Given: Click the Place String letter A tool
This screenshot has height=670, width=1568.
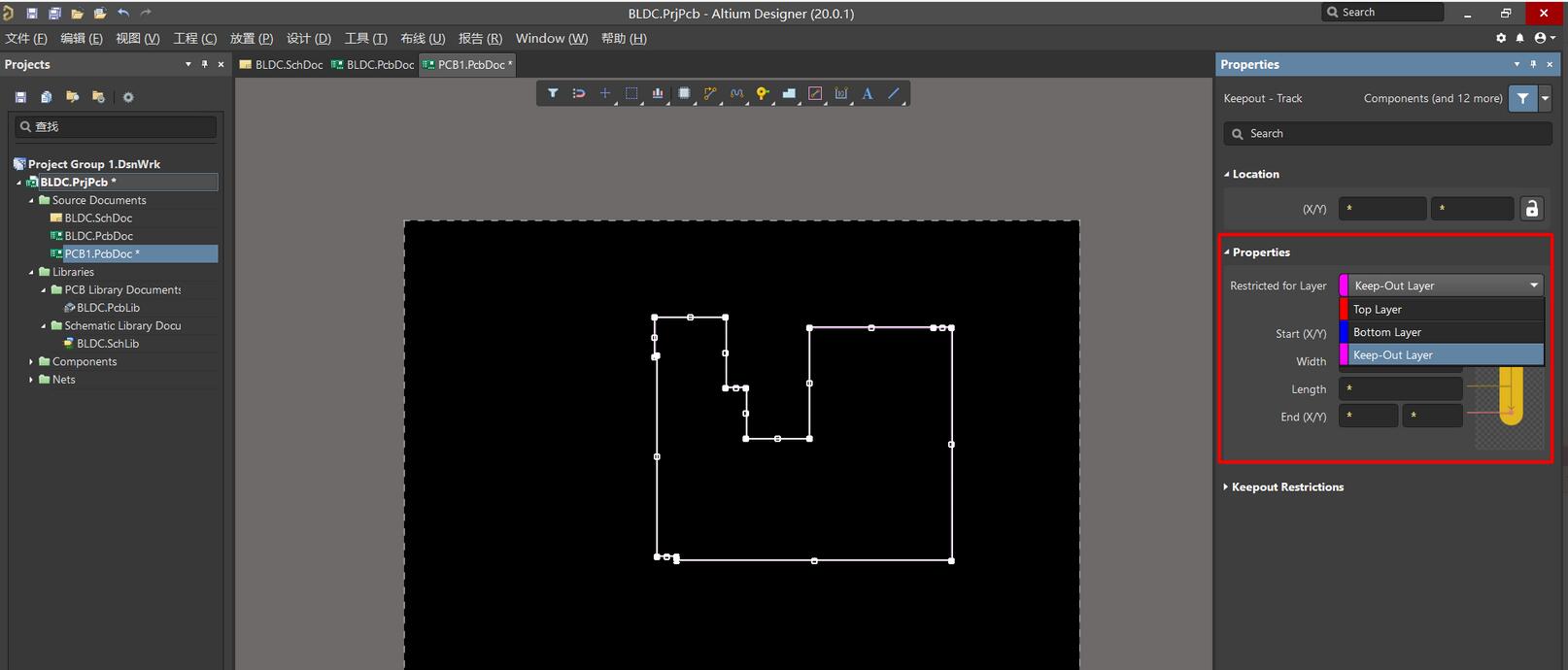Looking at the screenshot, I should point(868,93).
